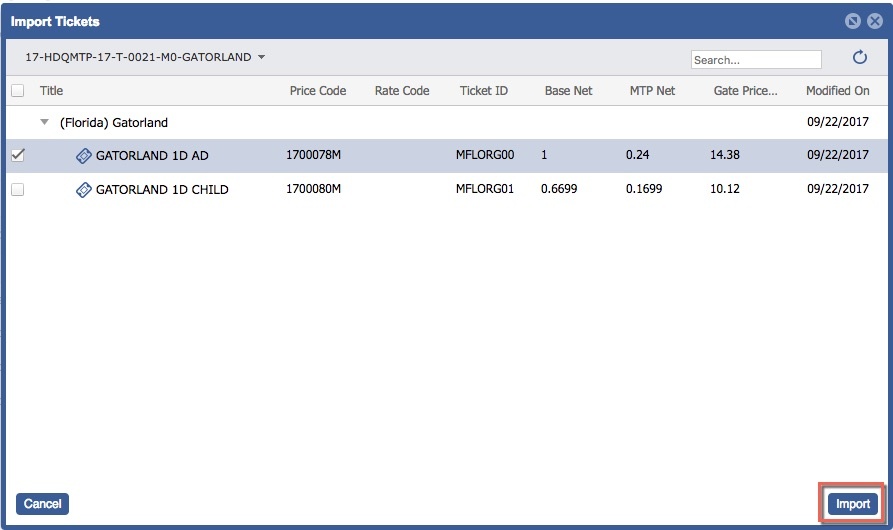Close the Import Tickets dialog
Screen dimensions: 893x530
point(874,21)
